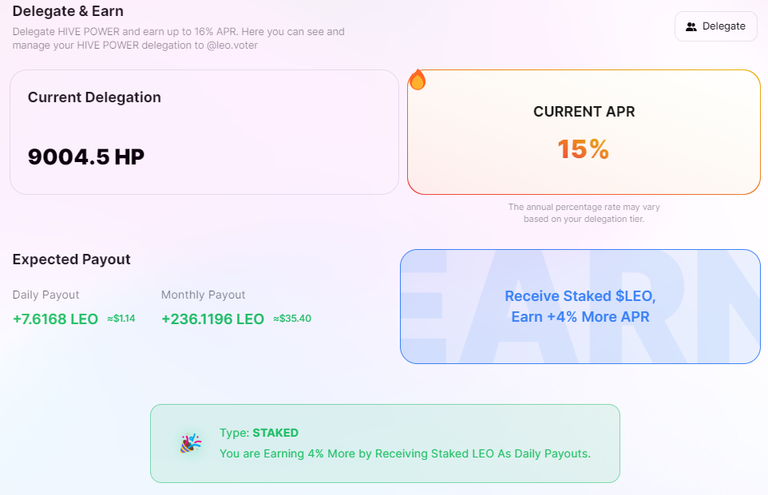Select the Current Delegation card
The height and width of the screenshot is (495, 768).
click(x=204, y=132)
